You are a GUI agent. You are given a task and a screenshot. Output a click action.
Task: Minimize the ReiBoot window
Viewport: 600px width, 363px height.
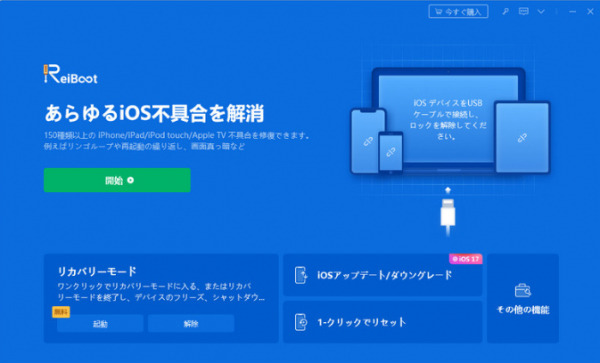[572, 12]
